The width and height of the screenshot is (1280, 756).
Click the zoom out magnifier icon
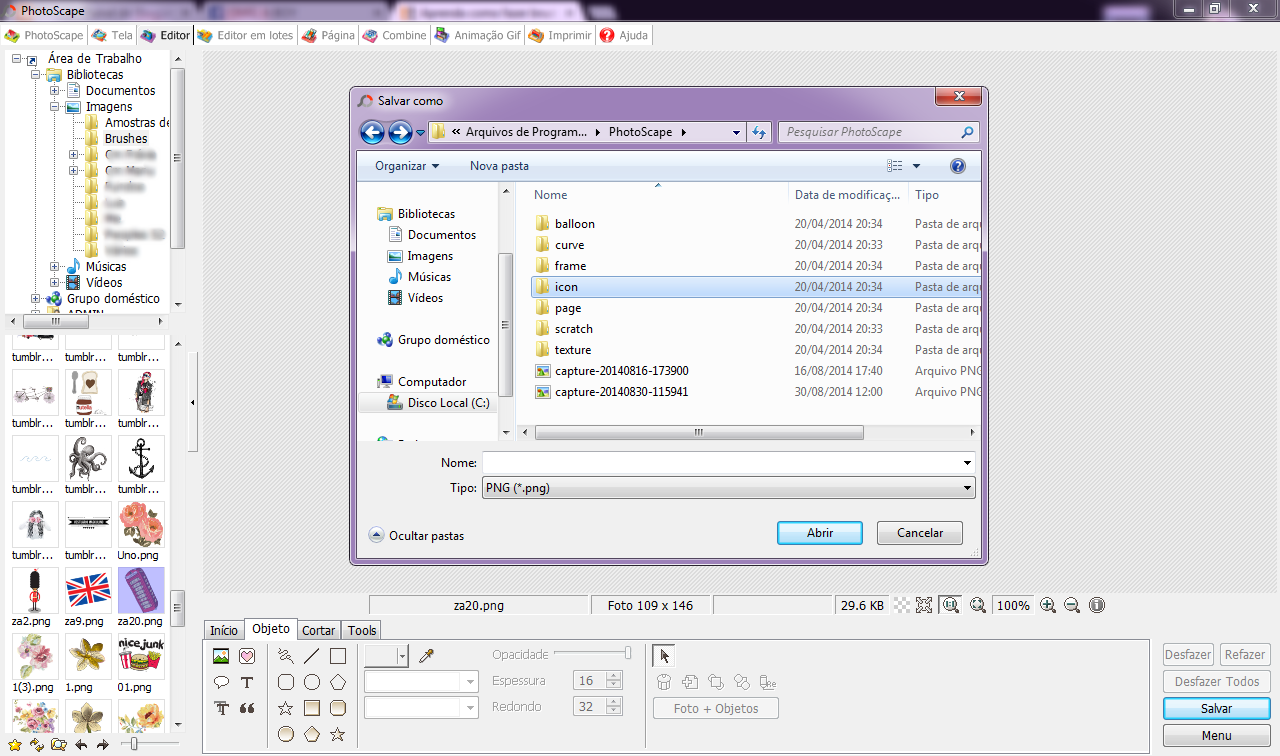1072,605
